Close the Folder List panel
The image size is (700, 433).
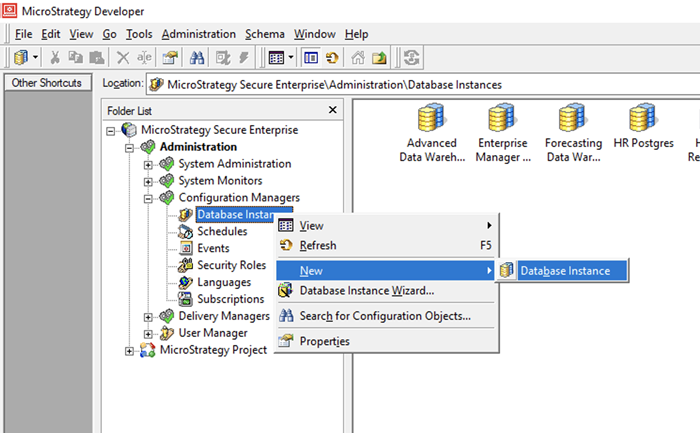333,110
